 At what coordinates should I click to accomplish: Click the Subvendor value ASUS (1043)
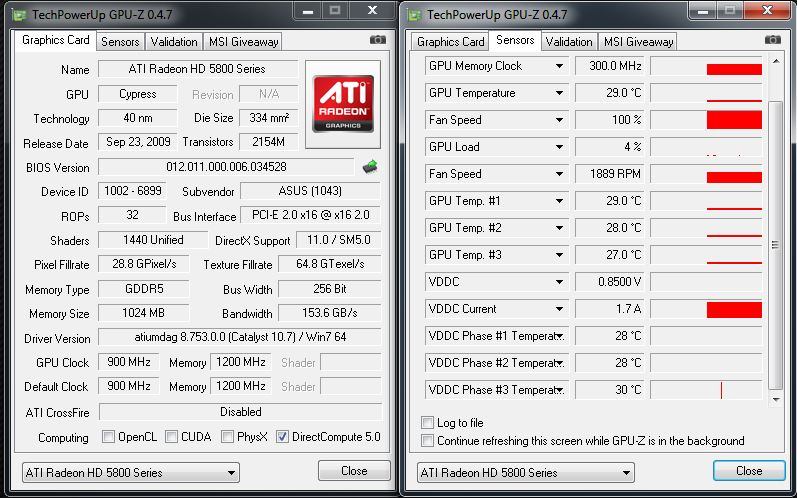coord(310,191)
